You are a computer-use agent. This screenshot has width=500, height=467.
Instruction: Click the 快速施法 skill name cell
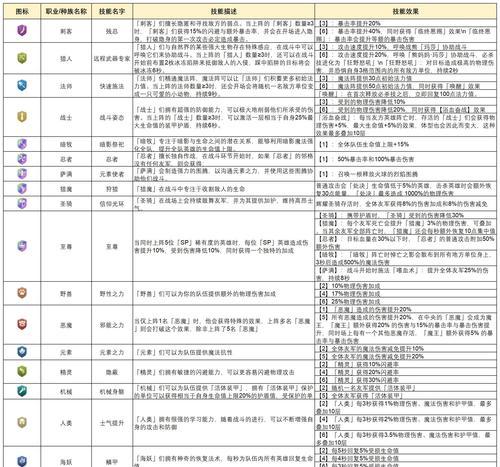[x=112, y=86]
